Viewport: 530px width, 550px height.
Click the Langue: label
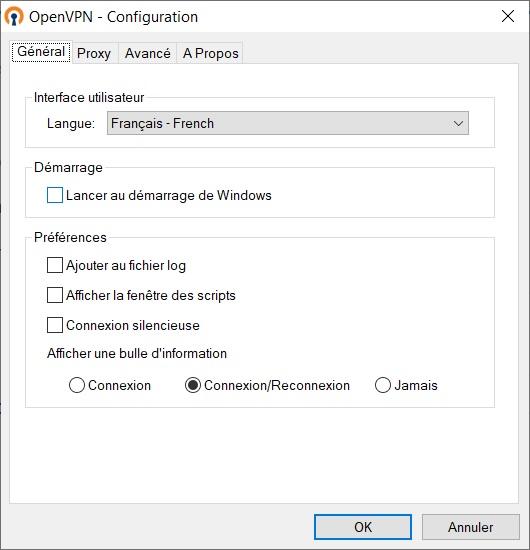click(71, 123)
